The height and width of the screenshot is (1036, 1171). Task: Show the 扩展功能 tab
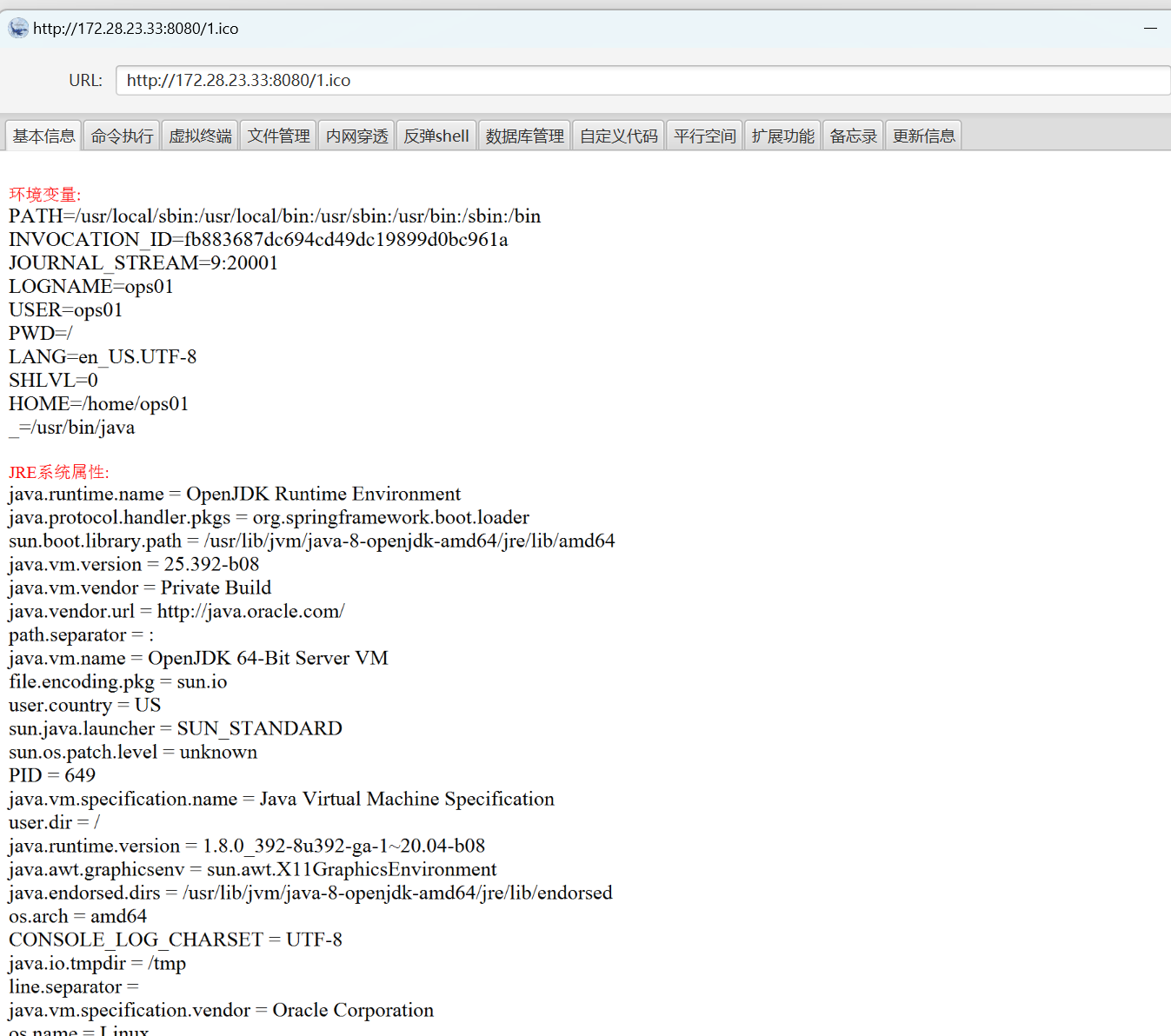pyautogui.click(x=782, y=136)
